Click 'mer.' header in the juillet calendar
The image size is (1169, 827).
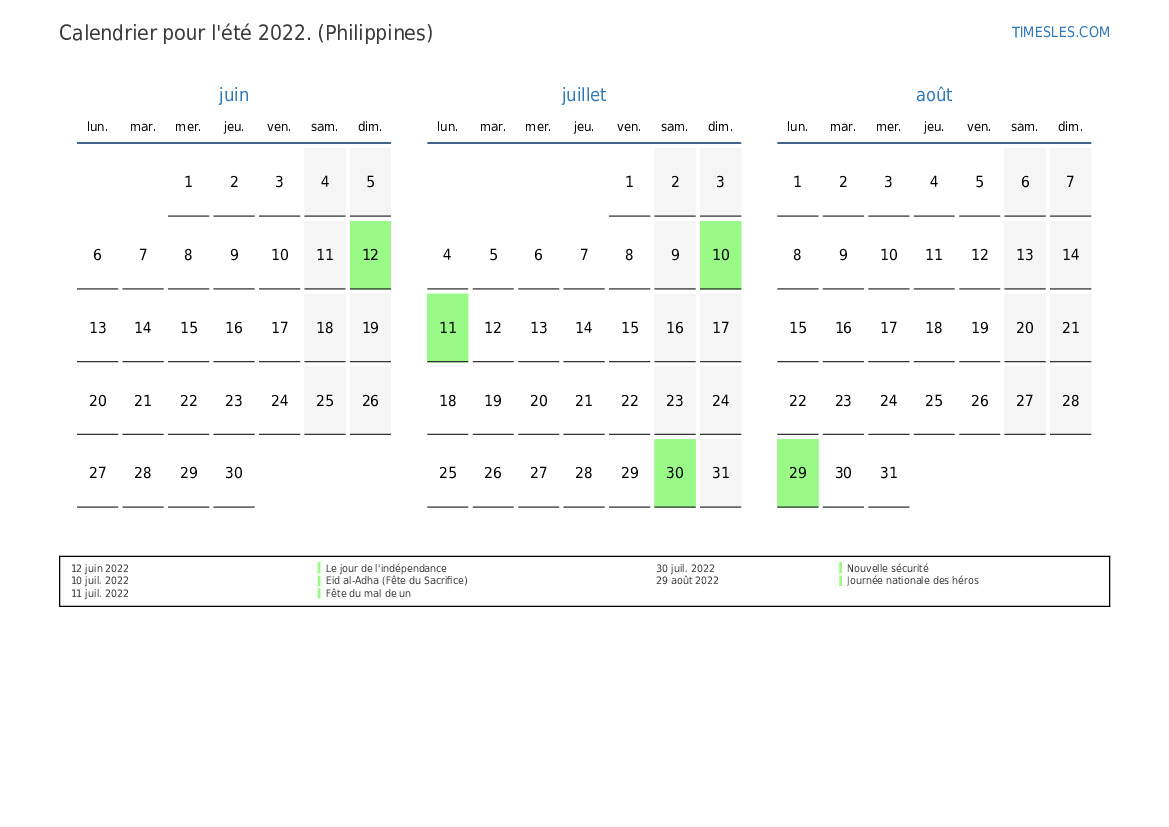point(538,127)
